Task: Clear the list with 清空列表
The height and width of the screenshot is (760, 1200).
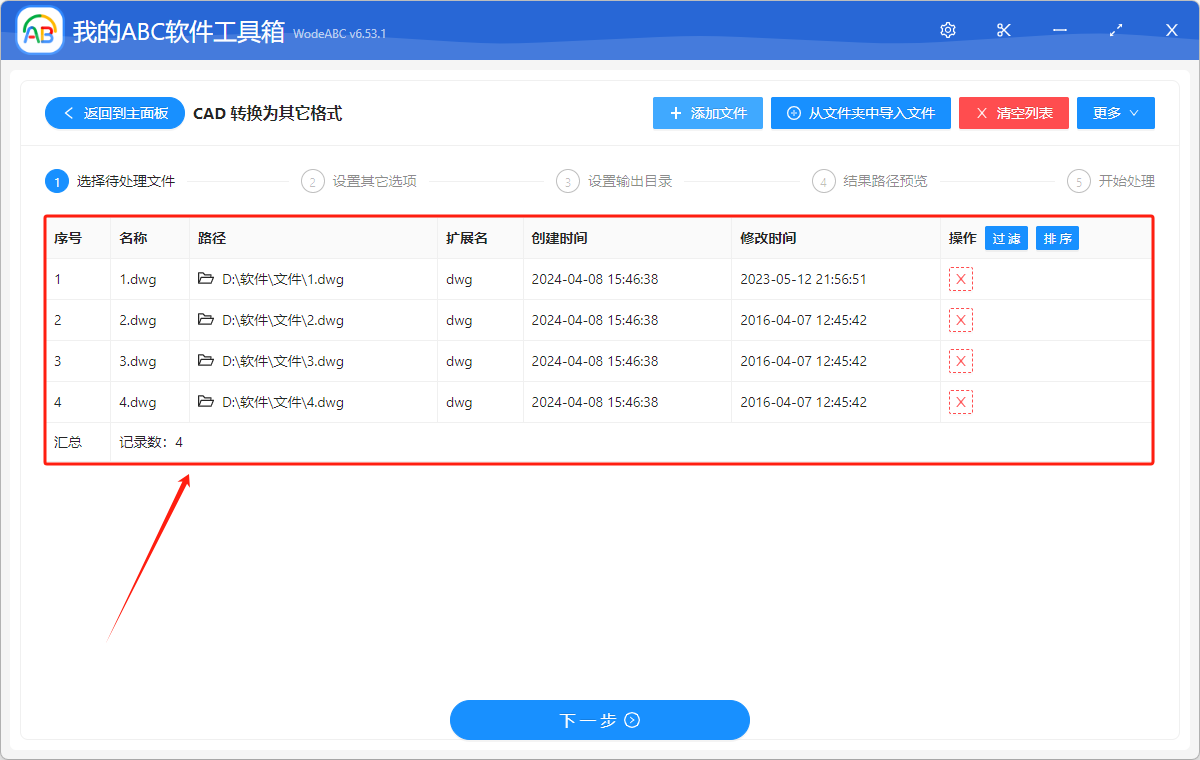Action: click(1013, 113)
